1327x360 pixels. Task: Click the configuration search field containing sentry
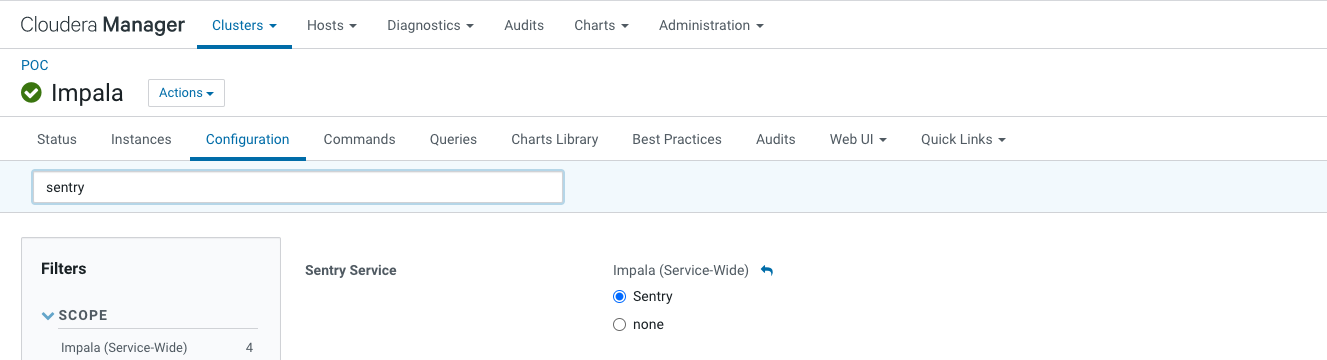298,187
